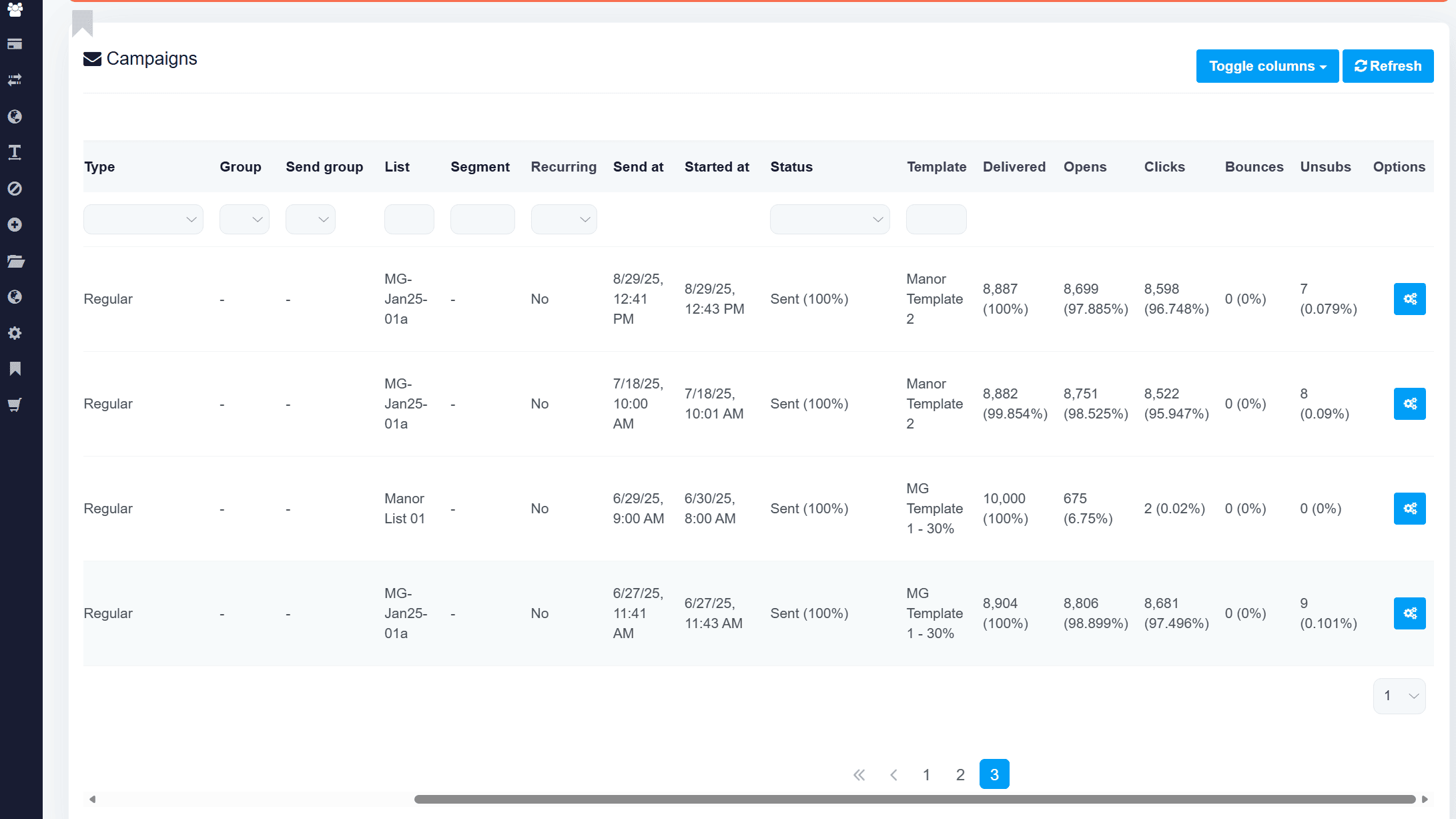Screen dimensions: 1456x819
Task: Select current pagination page 3
Action: [994, 774]
